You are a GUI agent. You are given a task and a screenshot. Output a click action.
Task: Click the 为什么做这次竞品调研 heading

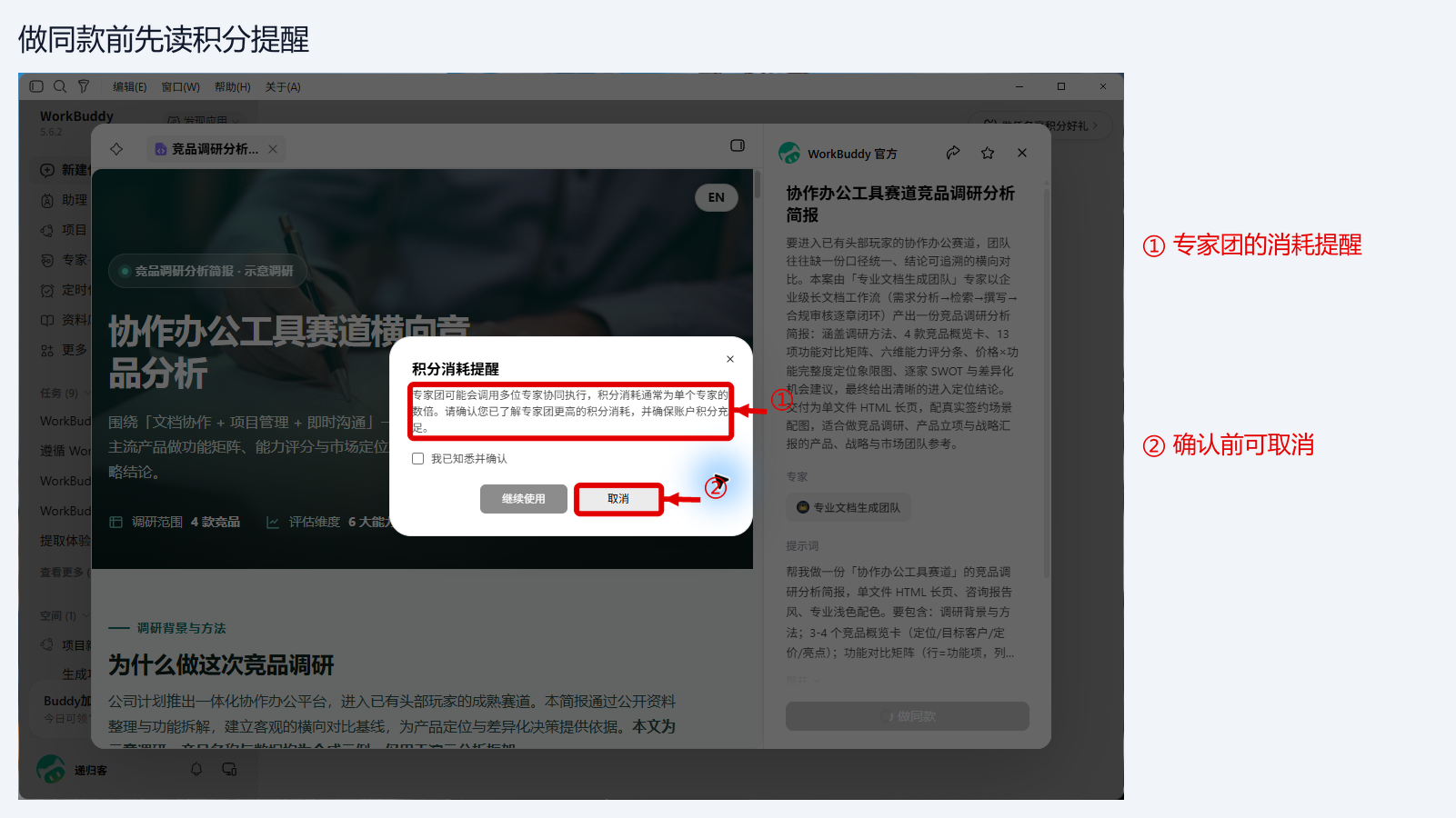click(222, 665)
